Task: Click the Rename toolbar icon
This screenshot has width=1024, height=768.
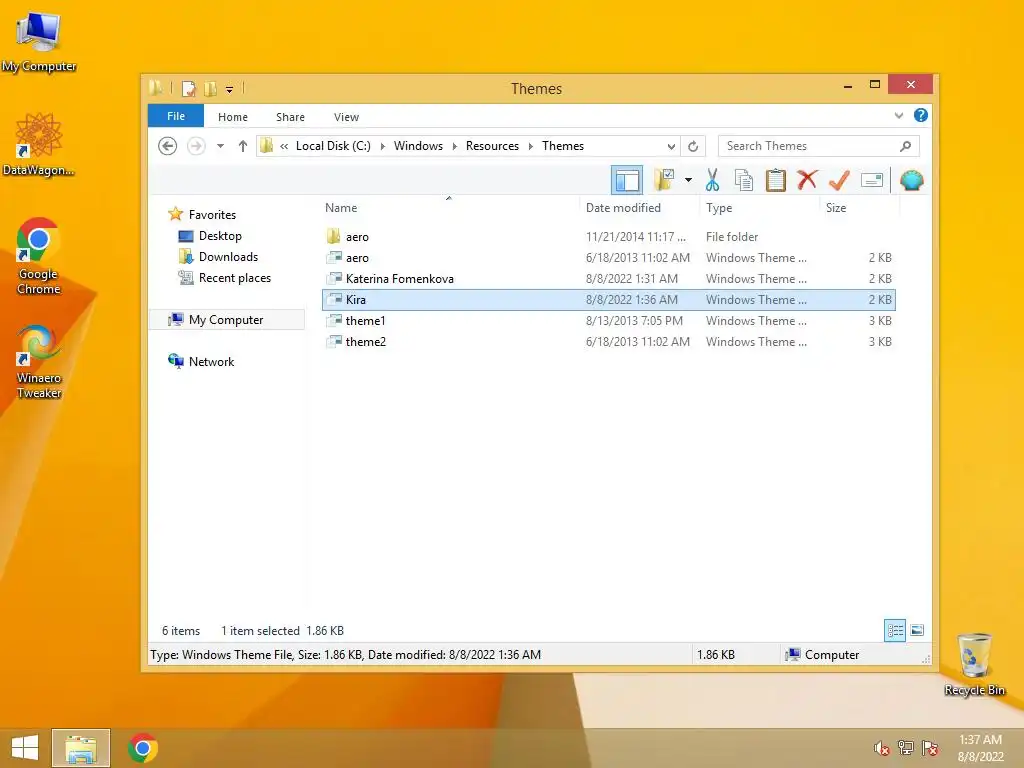Action: pos(872,180)
